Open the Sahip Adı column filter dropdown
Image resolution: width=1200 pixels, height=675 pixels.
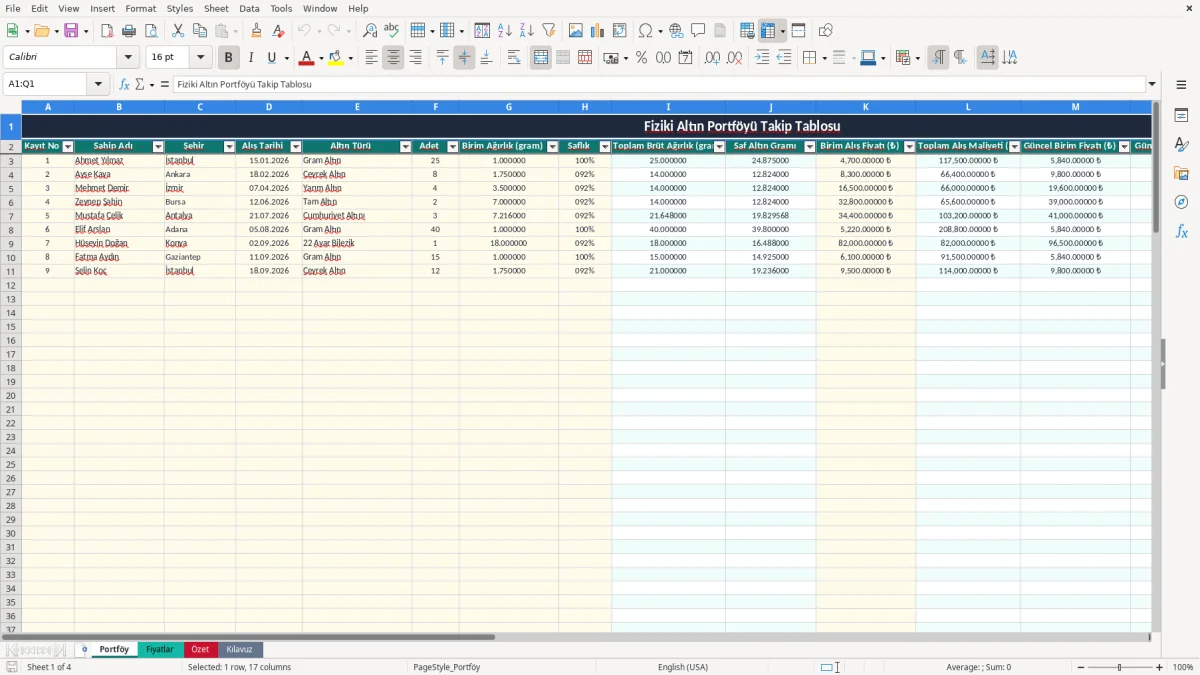pos(158,147)
